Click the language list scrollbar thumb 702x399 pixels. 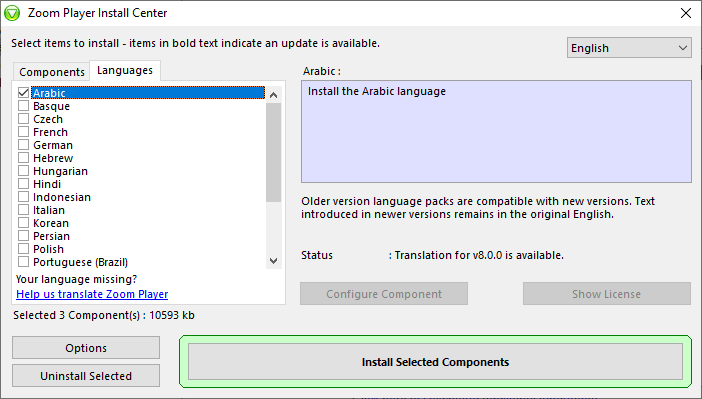(274, 152)
